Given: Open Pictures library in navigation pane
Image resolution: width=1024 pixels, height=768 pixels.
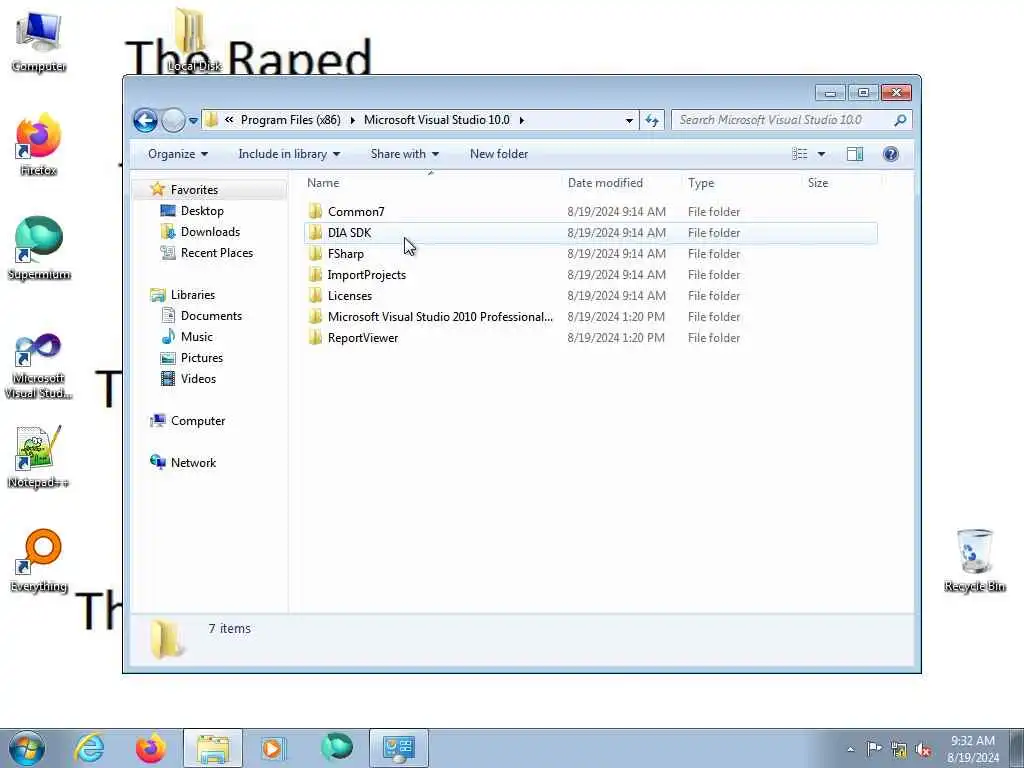Looking at the screenshot, I should coord(201,358).
